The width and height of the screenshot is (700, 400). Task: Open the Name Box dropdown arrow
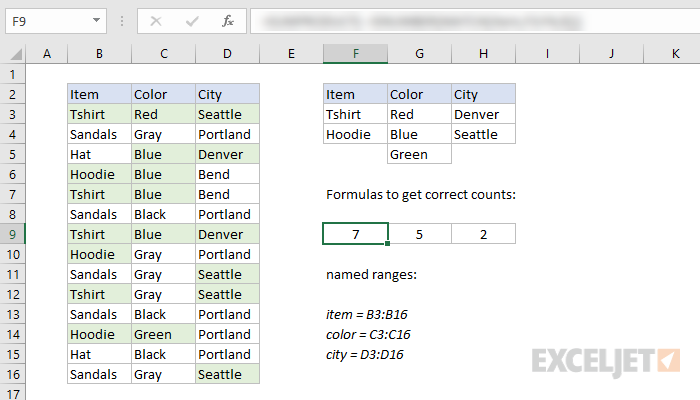[95, 20]
